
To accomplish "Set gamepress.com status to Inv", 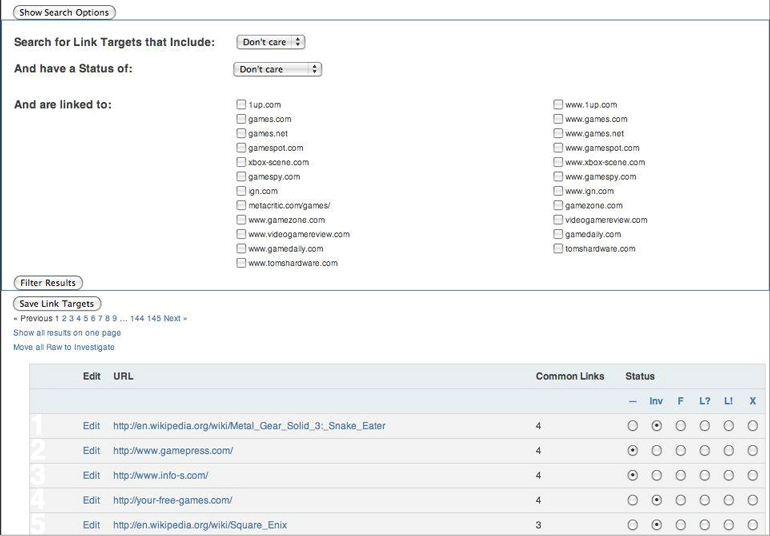I will click(657, 451).
